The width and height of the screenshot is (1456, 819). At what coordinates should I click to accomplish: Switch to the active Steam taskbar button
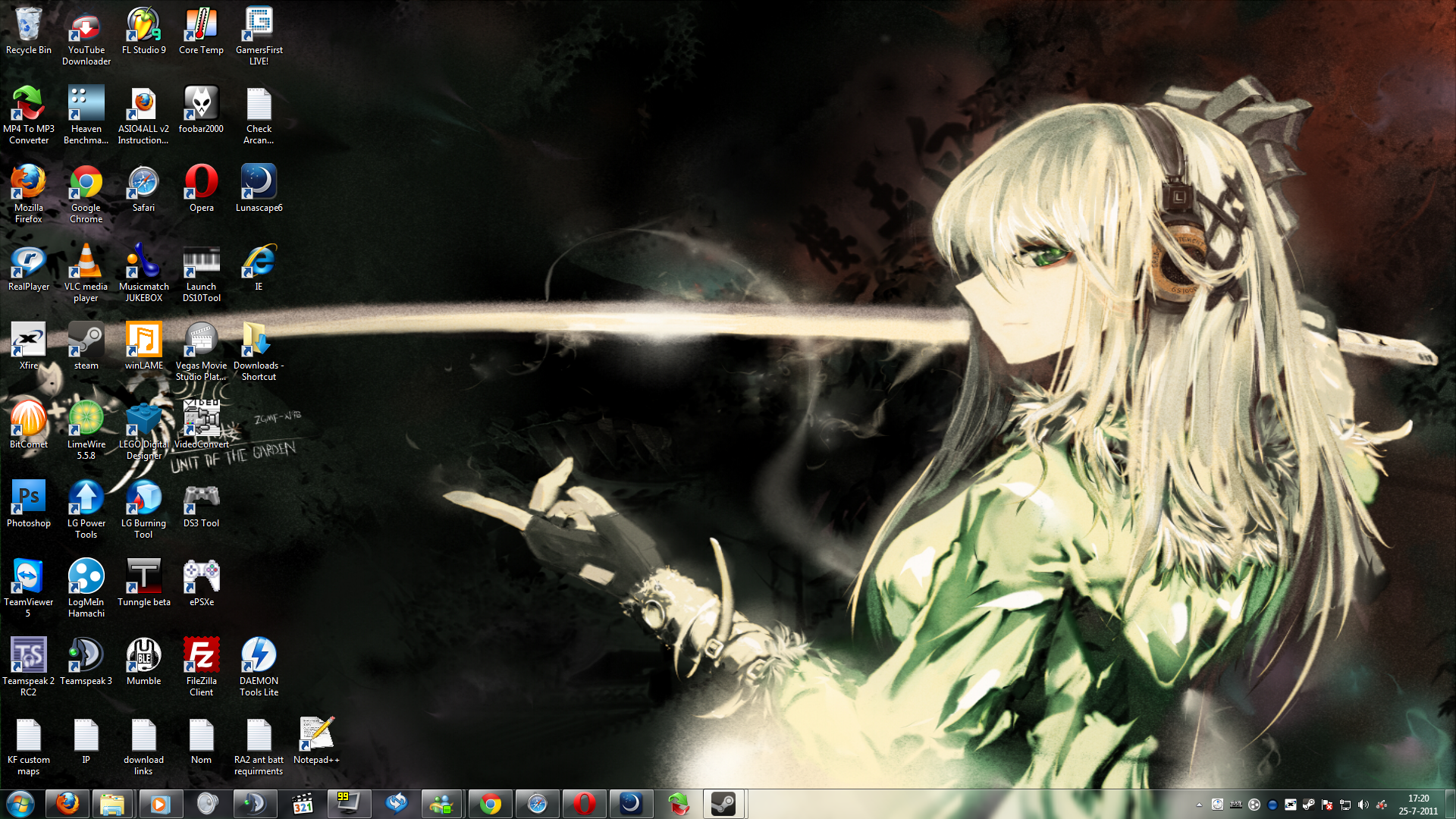724,804
